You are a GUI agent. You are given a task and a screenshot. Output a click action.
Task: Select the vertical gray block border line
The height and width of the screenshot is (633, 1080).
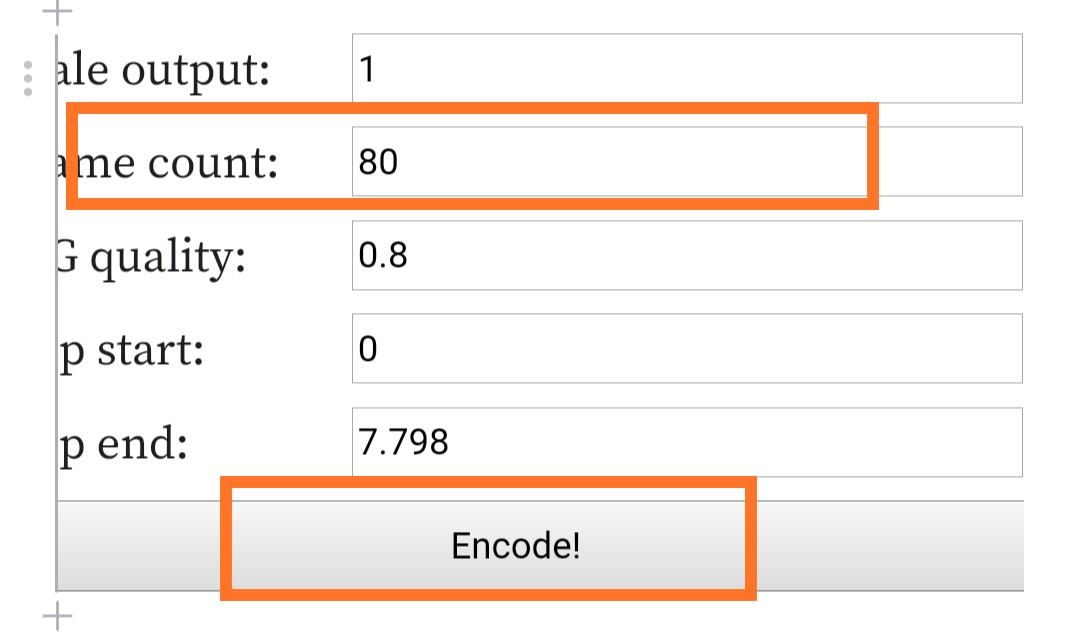click(56, 313)
